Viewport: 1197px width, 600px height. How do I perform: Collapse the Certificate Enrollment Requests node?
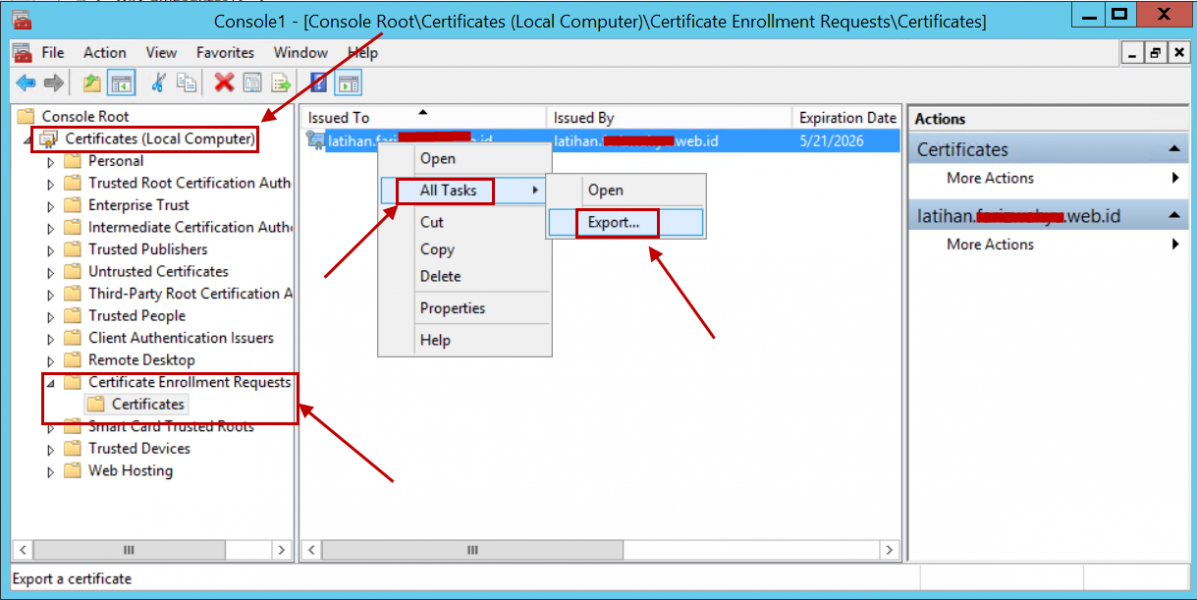[51, 382]
